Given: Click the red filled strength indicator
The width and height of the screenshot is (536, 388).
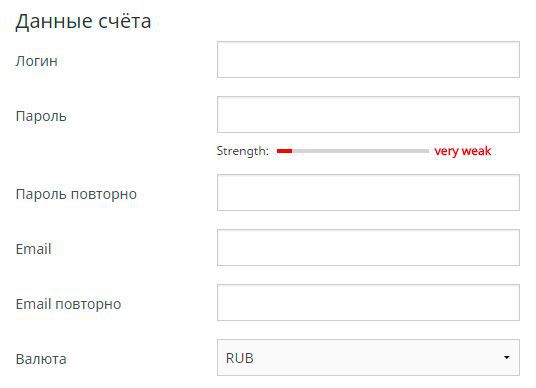Looking at the screenshot, I should tap(284, 151).
